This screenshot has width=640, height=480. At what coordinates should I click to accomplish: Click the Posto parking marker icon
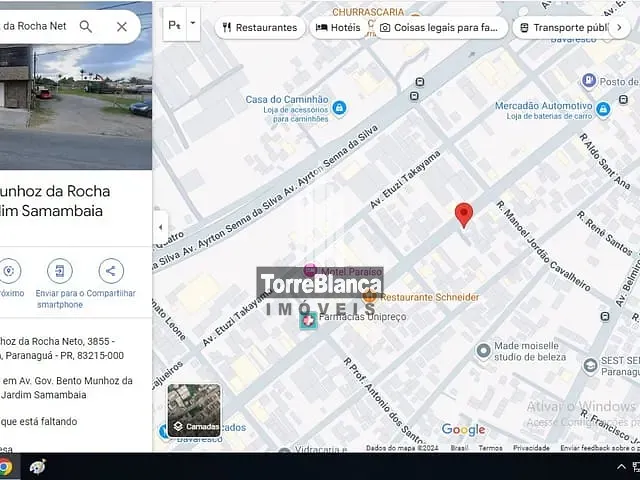(589, 81)
